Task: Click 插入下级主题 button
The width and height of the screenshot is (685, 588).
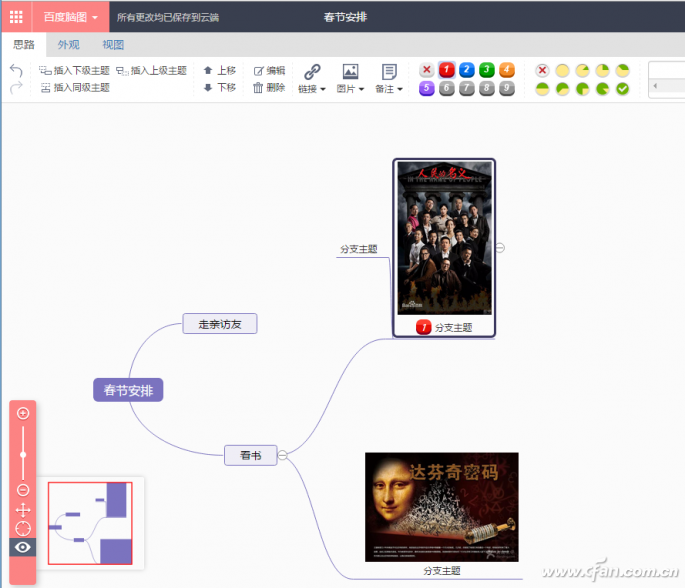Action: click(74, 70)
